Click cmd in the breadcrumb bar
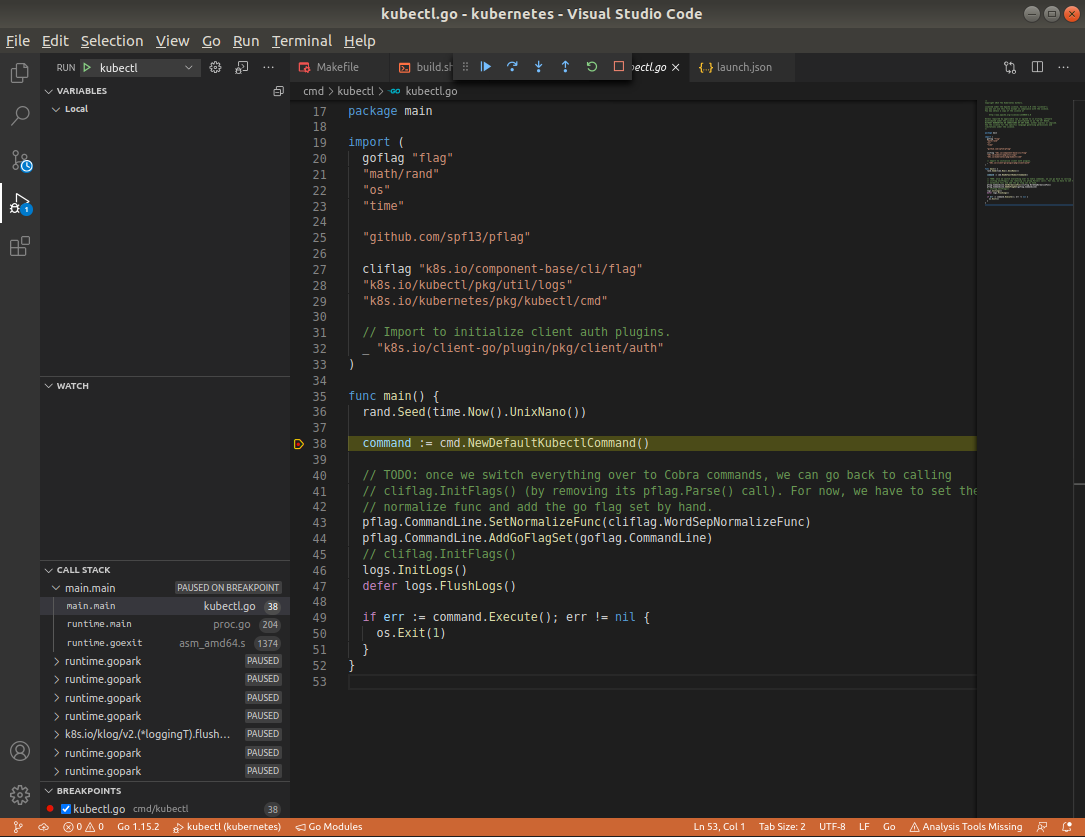 coord(313,90)
